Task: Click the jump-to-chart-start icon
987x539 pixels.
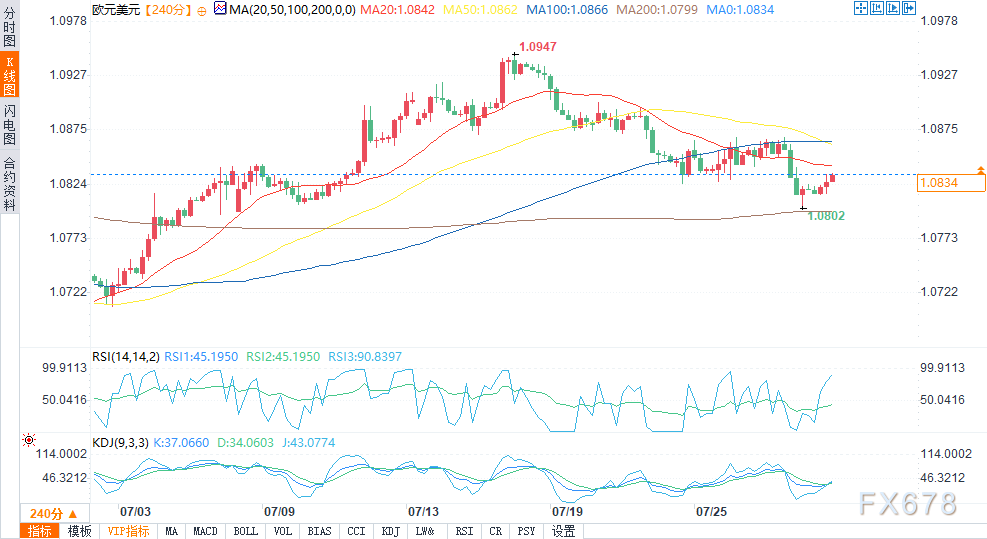Action: coord(877,8)
